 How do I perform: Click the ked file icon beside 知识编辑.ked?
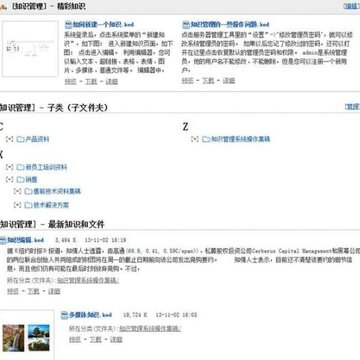tap(3, 240)
